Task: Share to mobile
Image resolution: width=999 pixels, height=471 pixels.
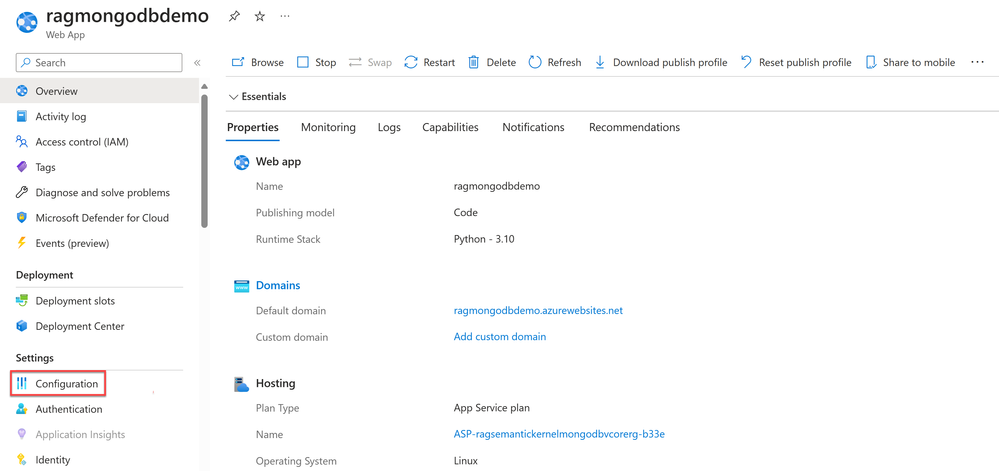Action: [910, 62]
